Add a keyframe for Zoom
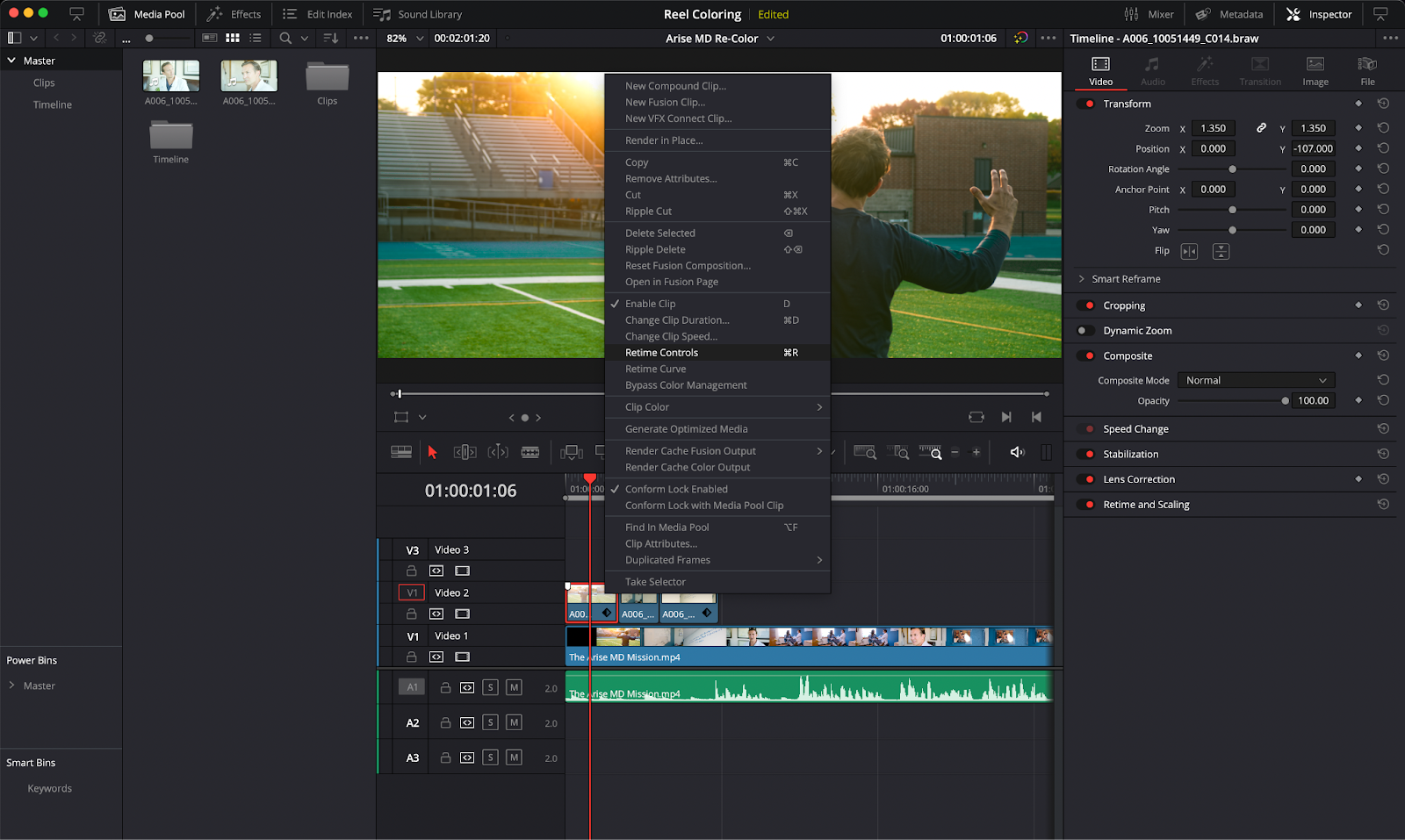Viewport: 1405px width, 840px height. (x=1358, y=128)
